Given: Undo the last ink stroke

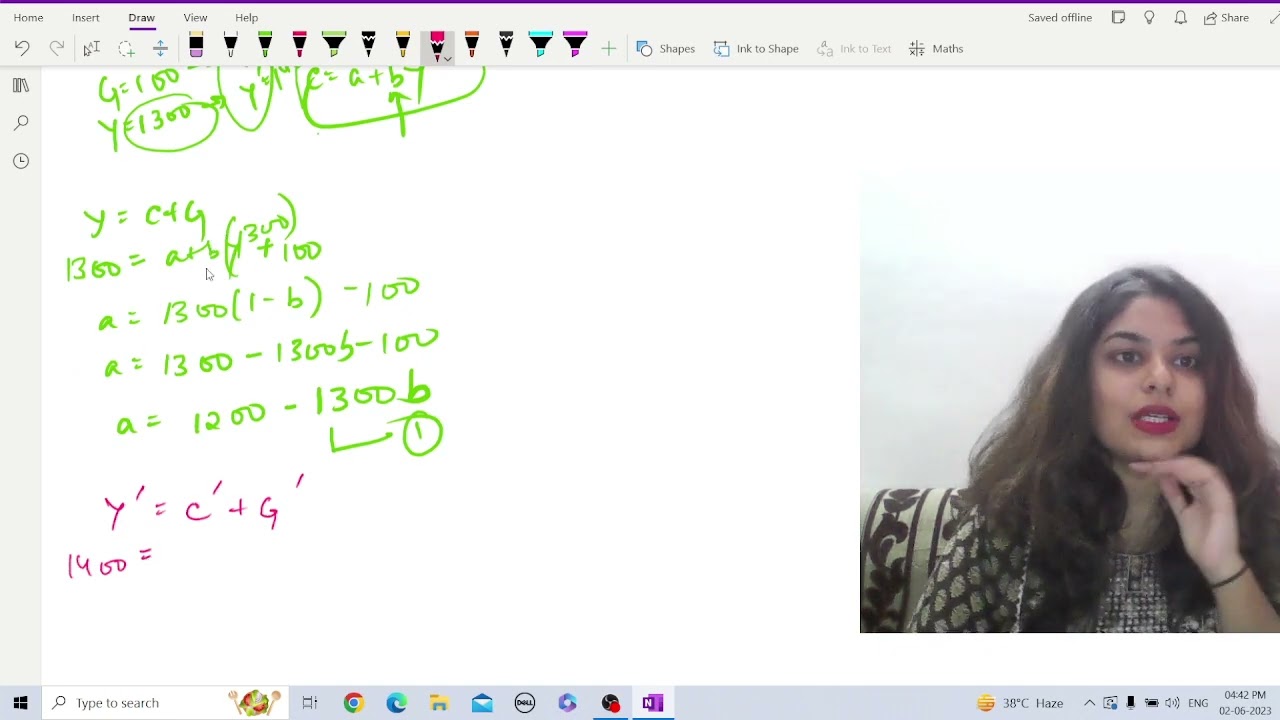Looking at the screenshot, I should [22, 48].
